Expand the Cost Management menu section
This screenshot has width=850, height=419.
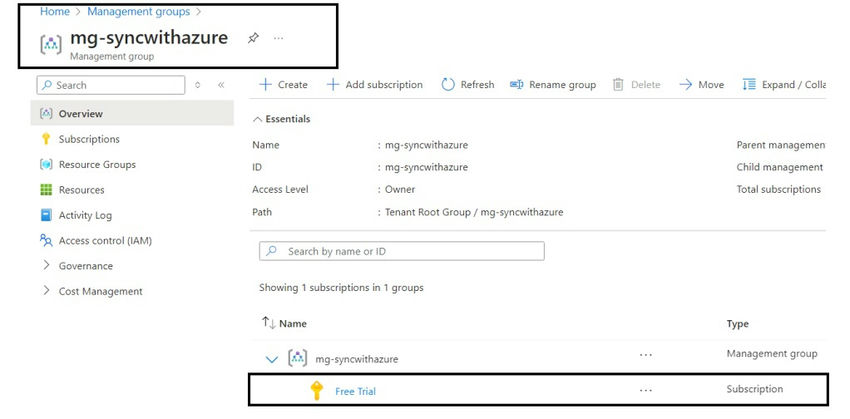[x=46, y=291]
